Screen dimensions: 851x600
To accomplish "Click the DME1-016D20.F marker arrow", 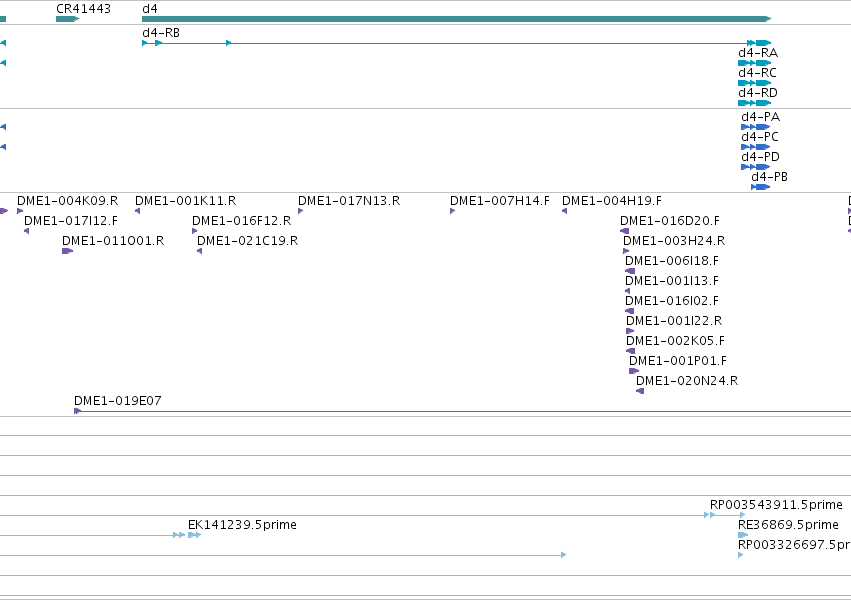I will pyautogui.click(x=625, y=231).
